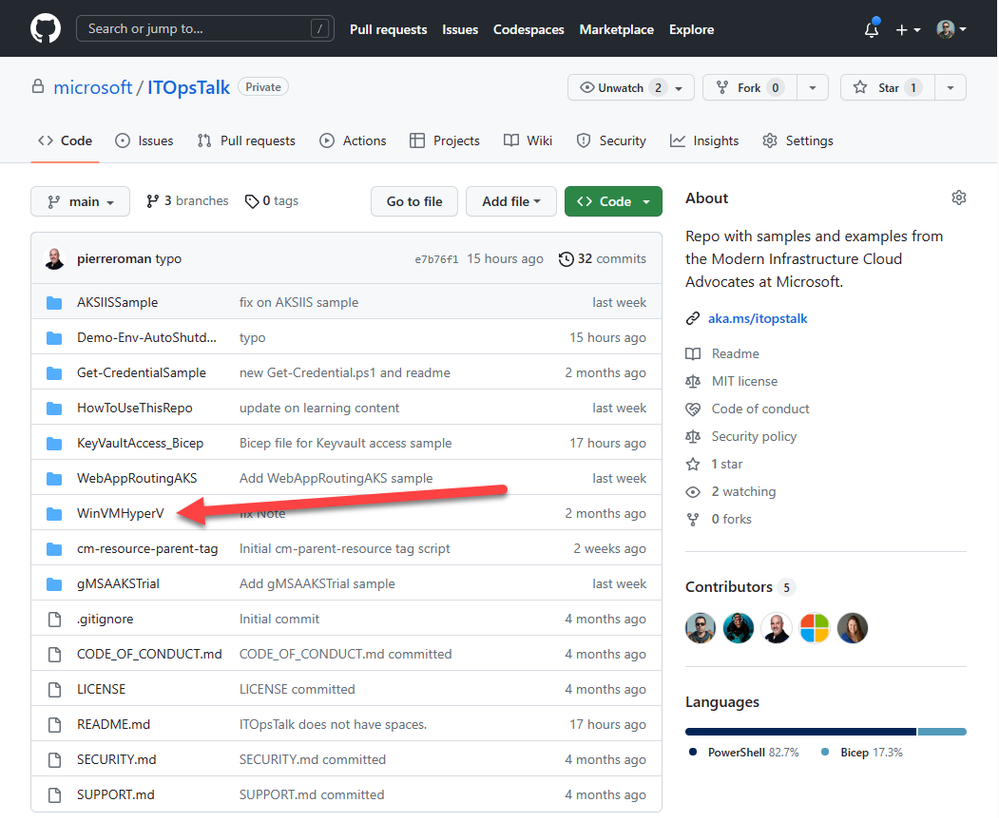Image resolution: width=999 pixels, height=818 pixels.
Task: Open the gMSAAKSTrial folder
Action: coord(119,584)
